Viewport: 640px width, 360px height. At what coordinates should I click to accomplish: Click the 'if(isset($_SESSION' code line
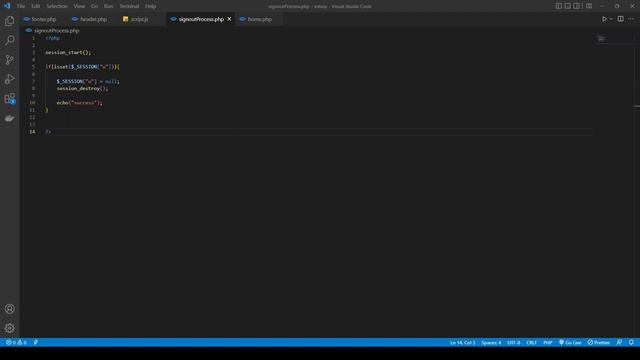pos(82,67)
